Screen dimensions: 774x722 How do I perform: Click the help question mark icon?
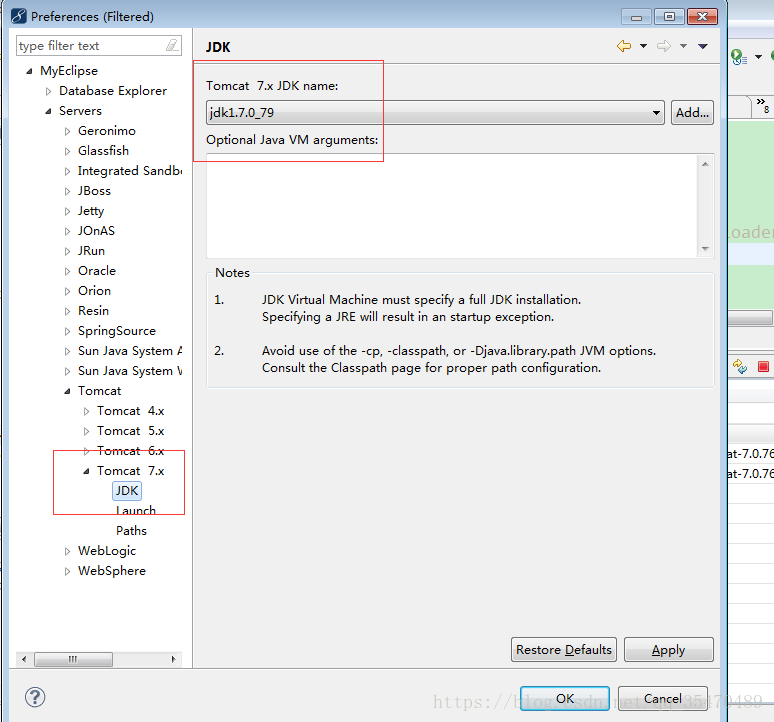[x=35, y=697]
